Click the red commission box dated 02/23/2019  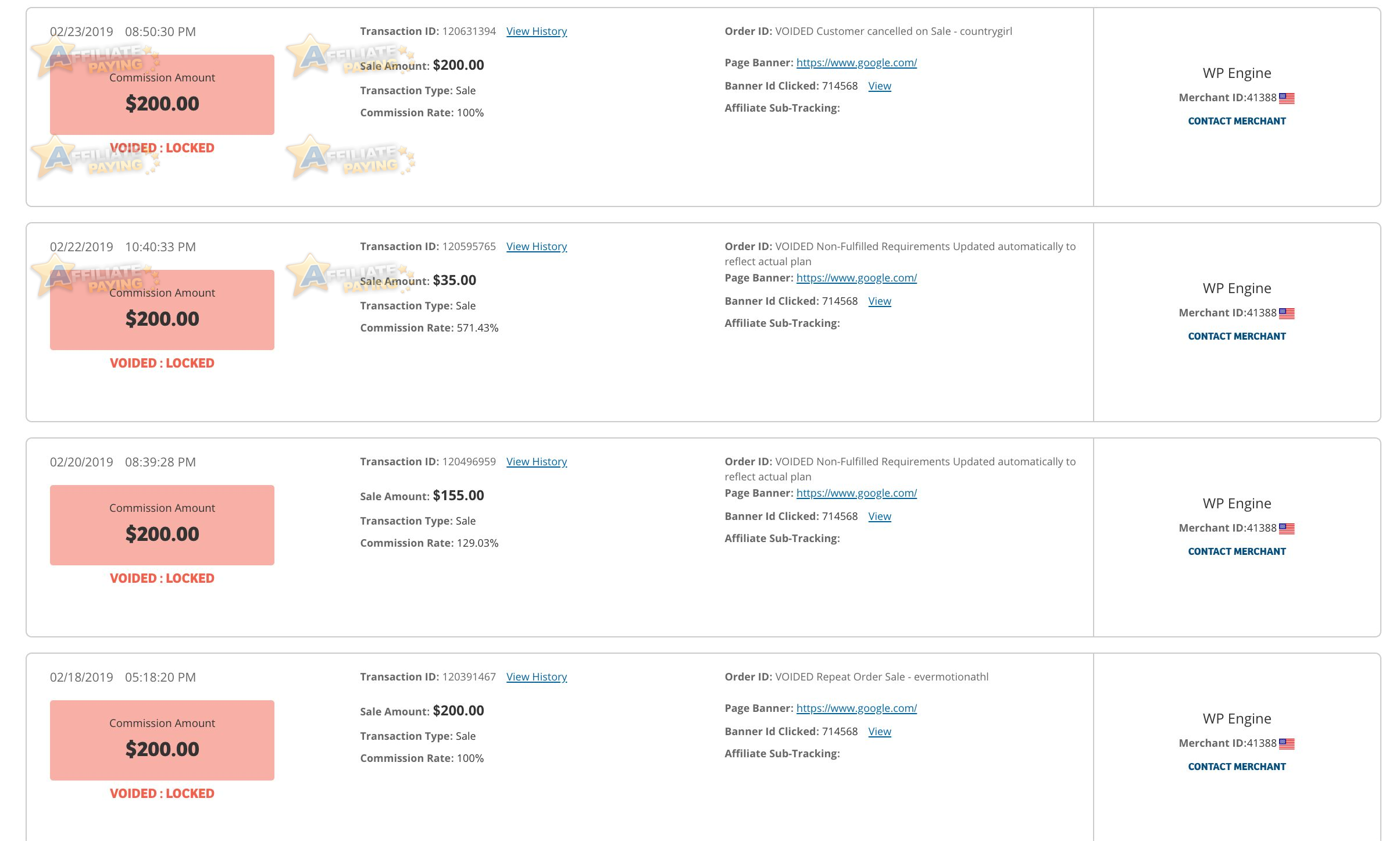[162, 95]
